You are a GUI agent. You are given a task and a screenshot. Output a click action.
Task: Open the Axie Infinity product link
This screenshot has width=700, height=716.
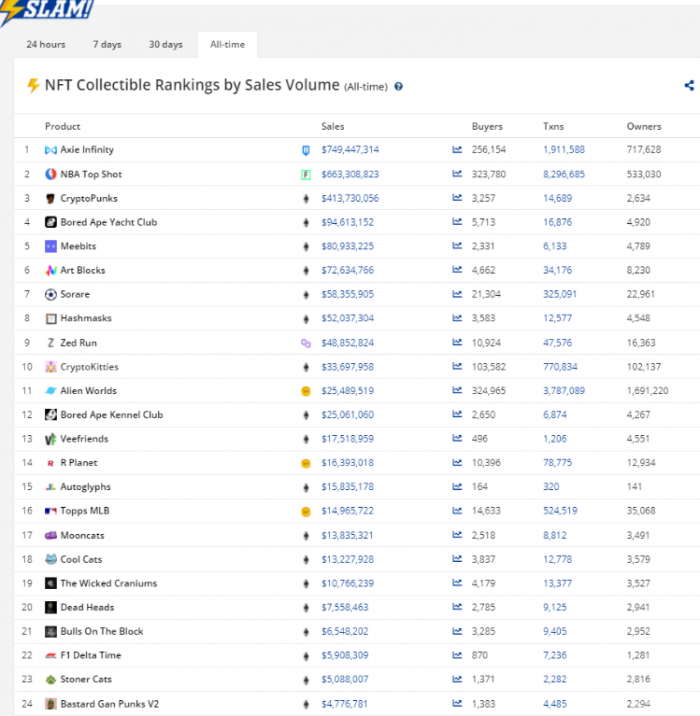coord(87,149)
